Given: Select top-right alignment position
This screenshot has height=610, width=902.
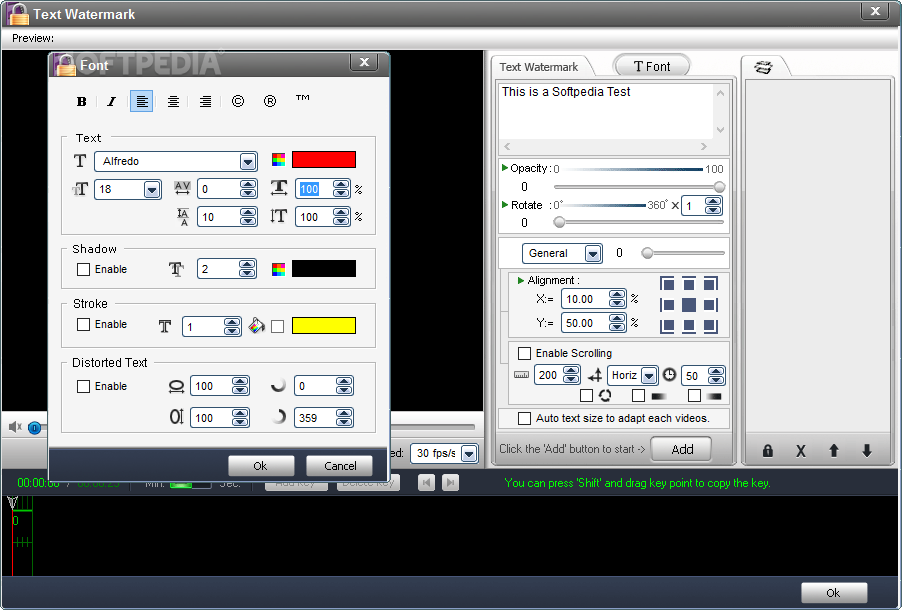Looking at the screenshot, I should 710,284.
